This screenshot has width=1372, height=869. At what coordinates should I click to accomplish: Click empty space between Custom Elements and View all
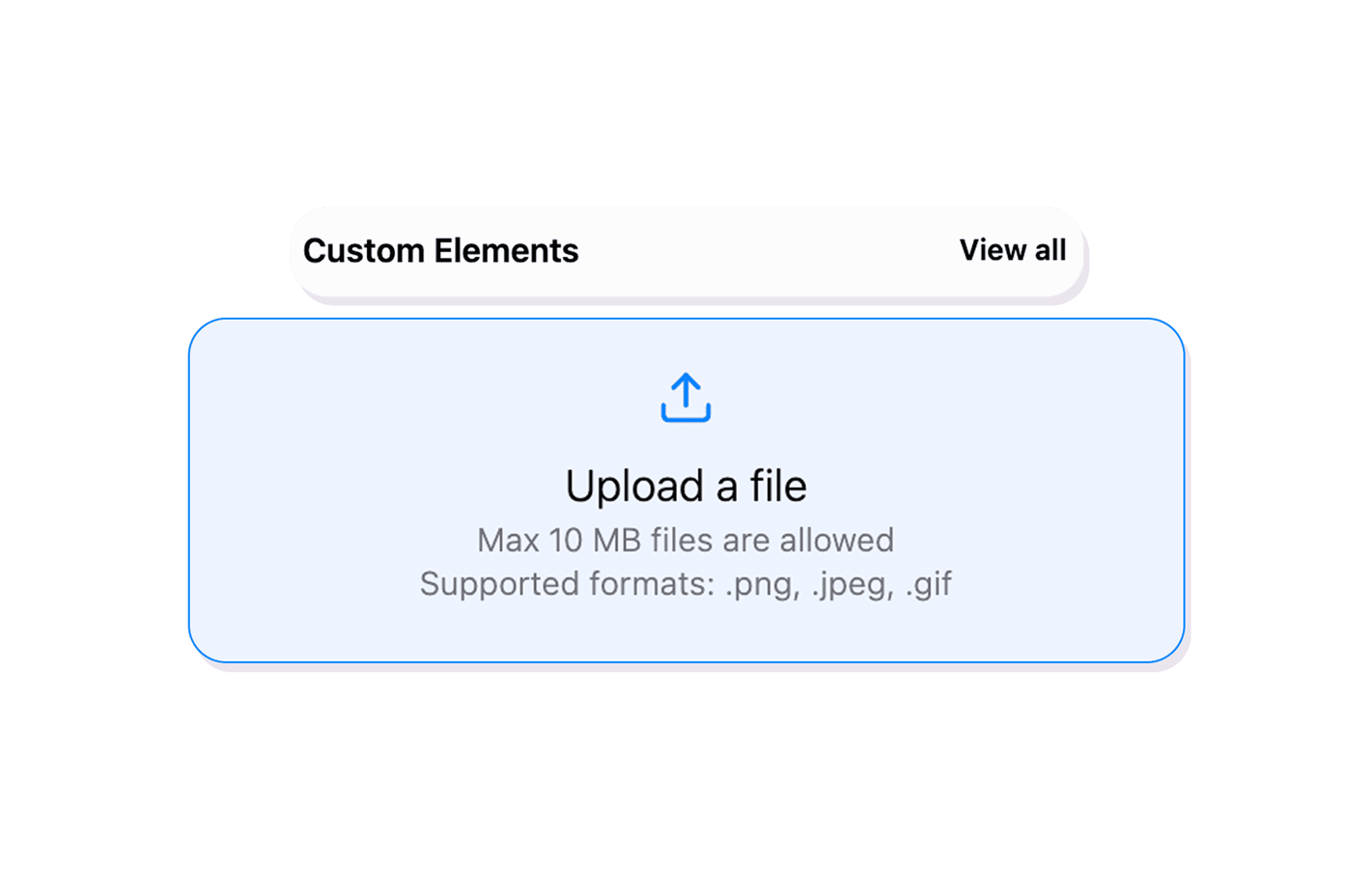tap(768, 251)
